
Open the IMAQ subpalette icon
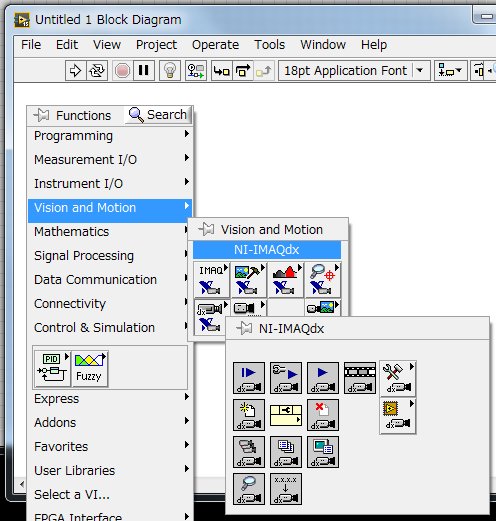(x=212, y=280)
